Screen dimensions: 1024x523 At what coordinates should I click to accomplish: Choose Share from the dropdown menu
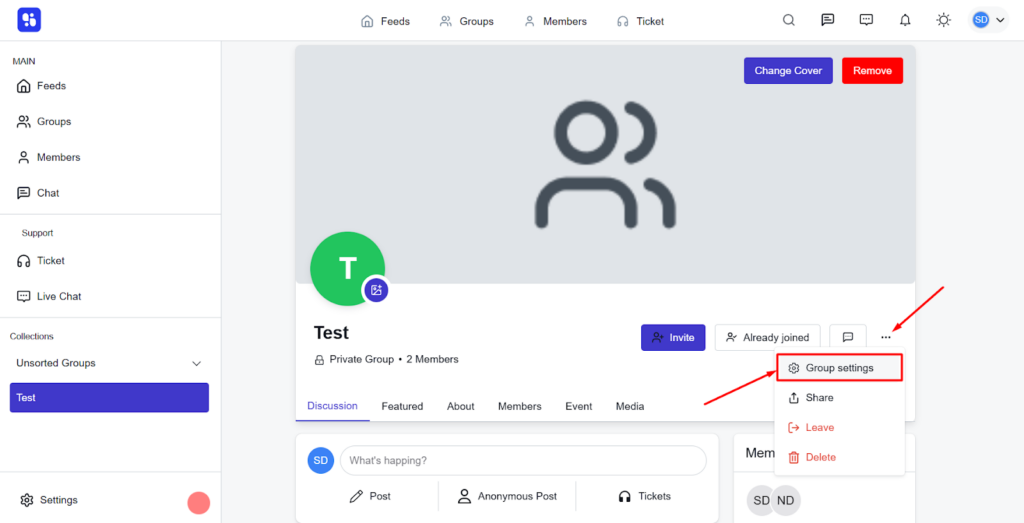tap(840, 398)
